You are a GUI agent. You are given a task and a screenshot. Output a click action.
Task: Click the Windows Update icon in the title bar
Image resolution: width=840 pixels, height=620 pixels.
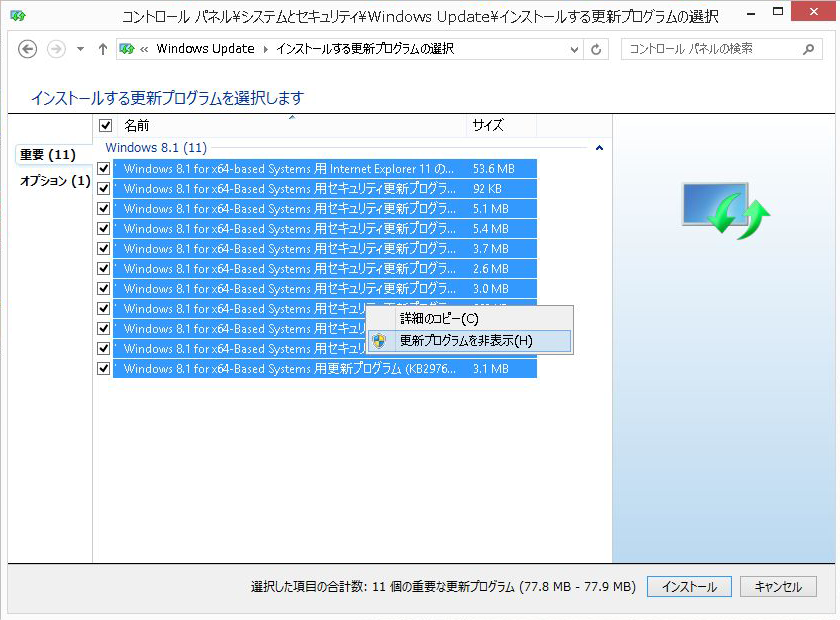click(17, 16)
